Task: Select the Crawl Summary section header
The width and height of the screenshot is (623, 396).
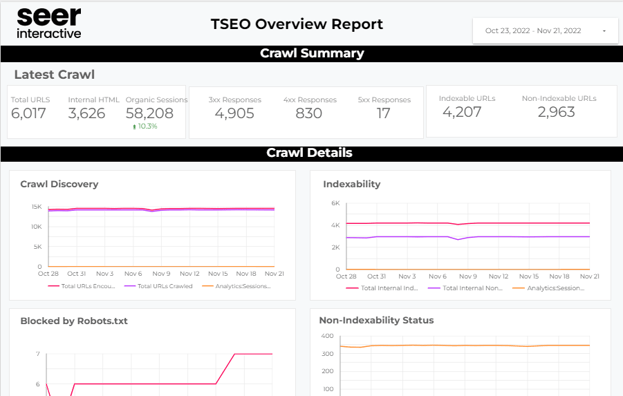Action: [x=312, y=53]
